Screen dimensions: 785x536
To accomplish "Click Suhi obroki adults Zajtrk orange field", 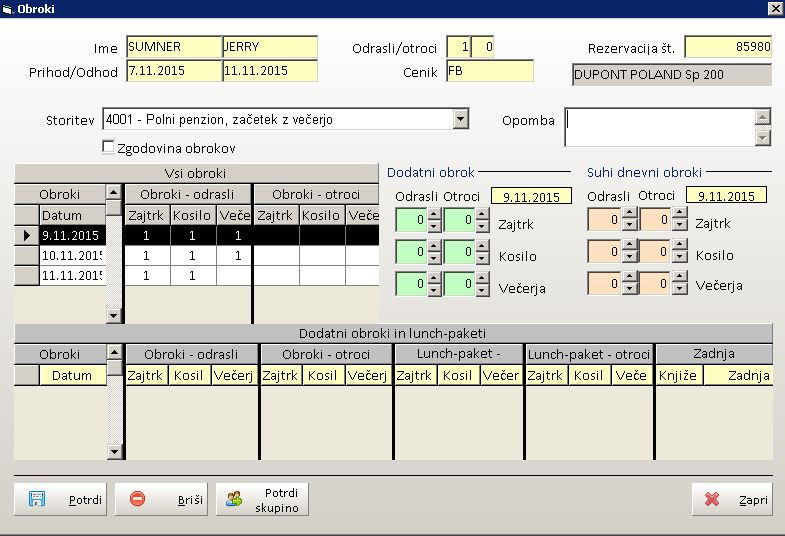I will point(605,219).
